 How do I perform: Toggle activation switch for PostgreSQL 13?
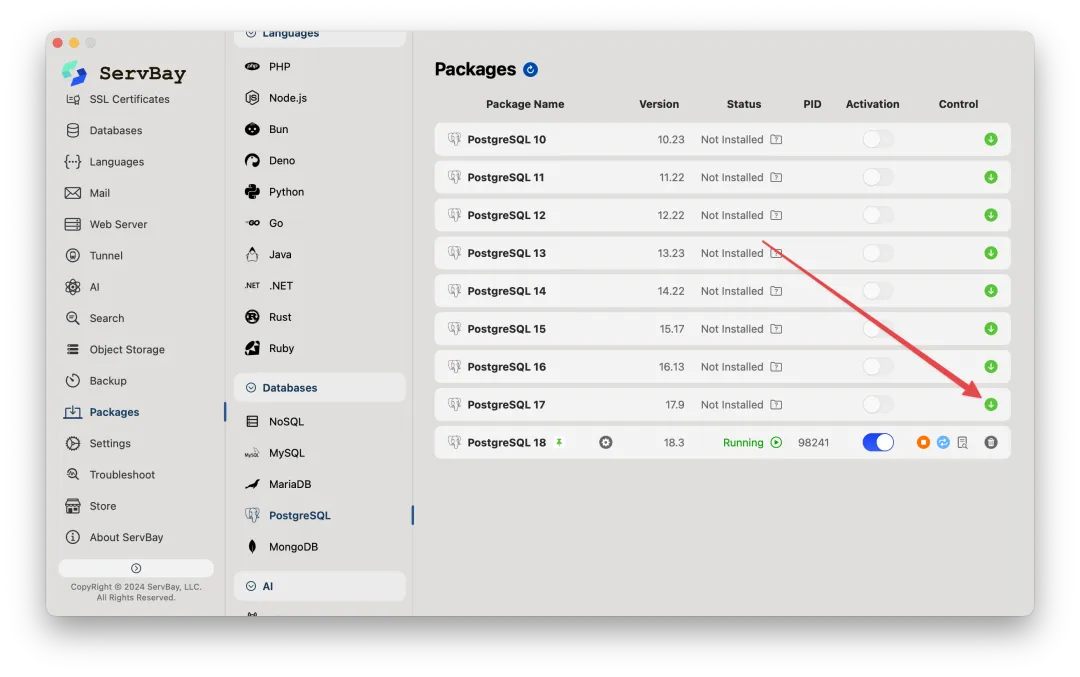point(878,253)
